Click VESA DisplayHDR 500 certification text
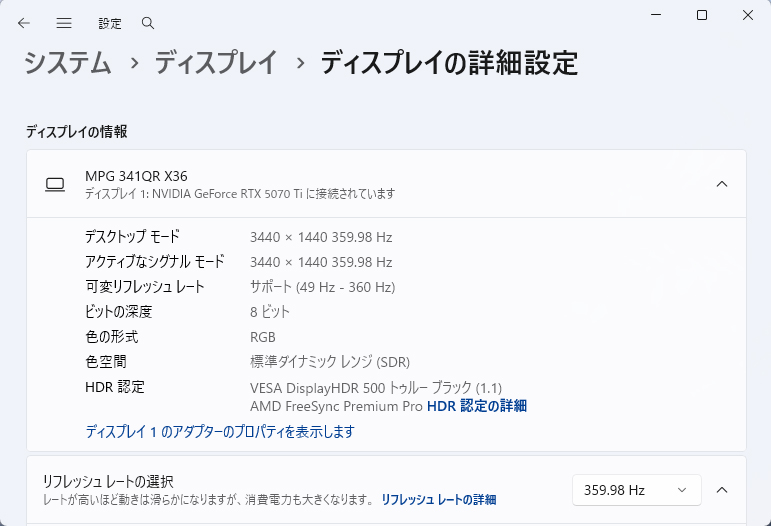This screenshot has height=526, width=771. [376, 388]
